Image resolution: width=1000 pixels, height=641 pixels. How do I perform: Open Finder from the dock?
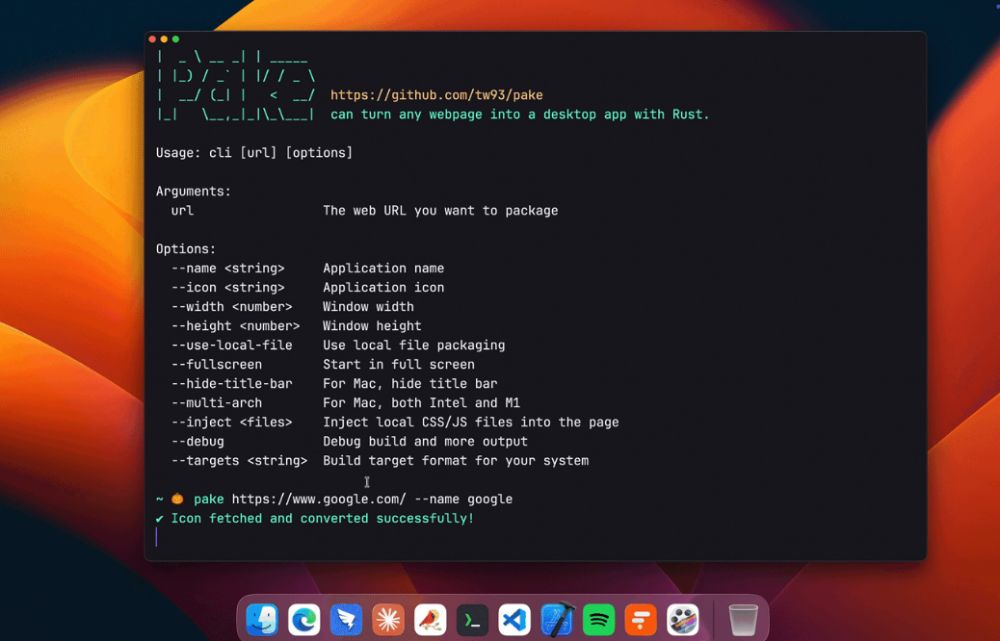tap(262, 619)
